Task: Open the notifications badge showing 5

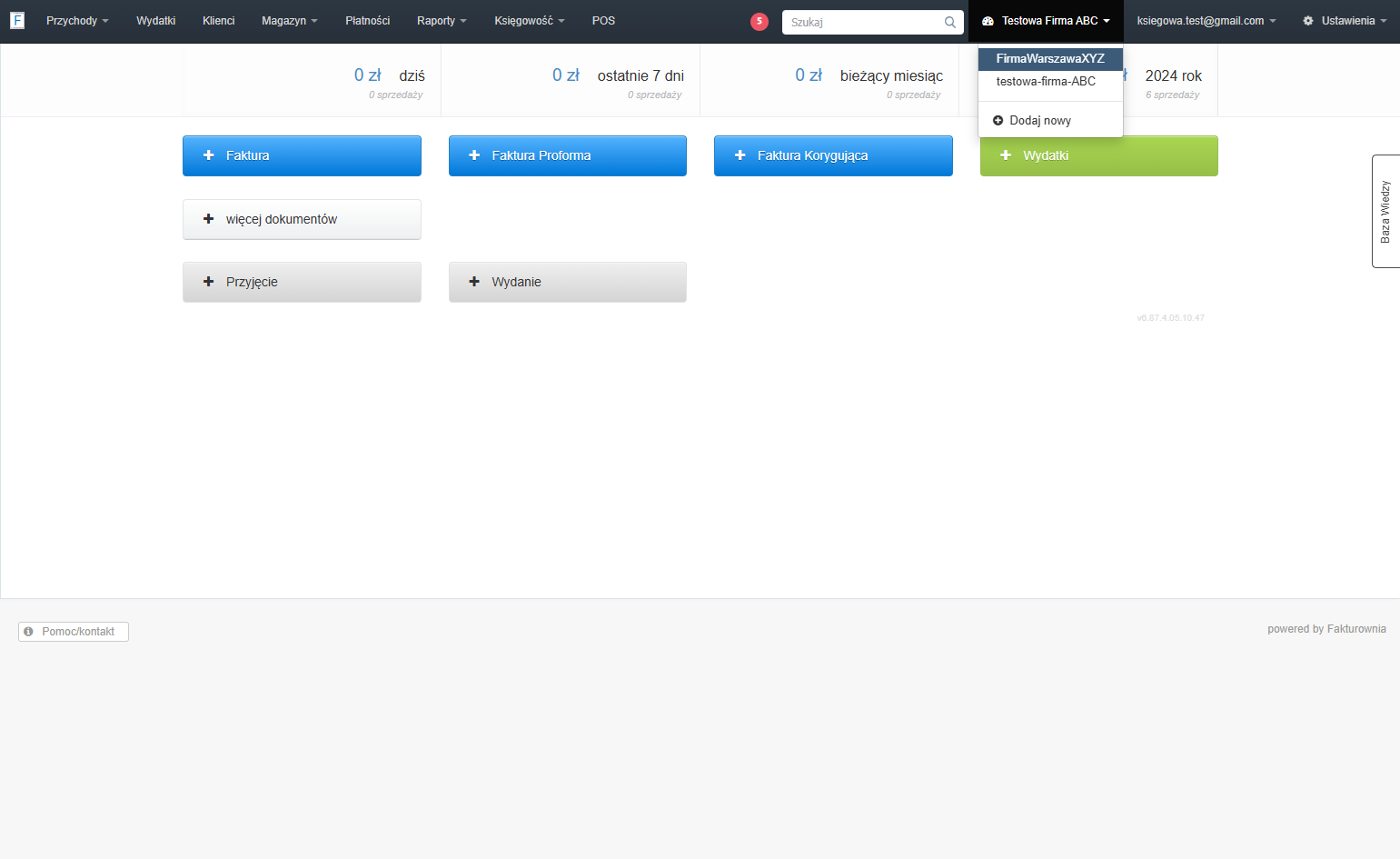Action: point(760,21)
